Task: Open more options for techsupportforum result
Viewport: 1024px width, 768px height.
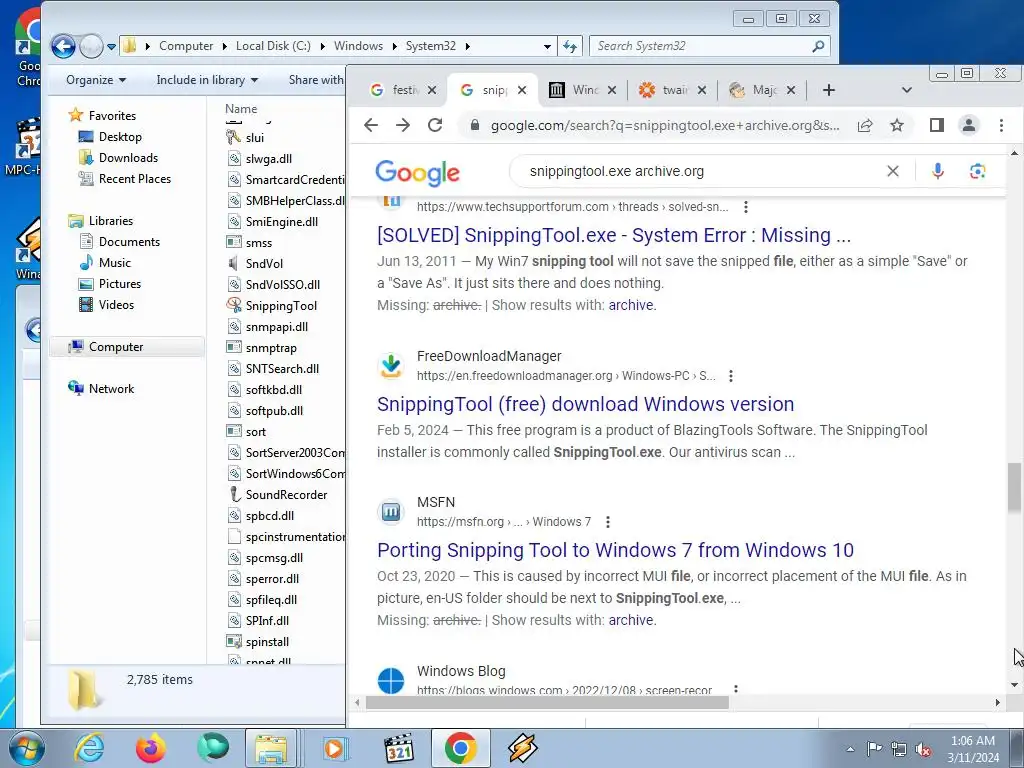Action: pos(745,207)
